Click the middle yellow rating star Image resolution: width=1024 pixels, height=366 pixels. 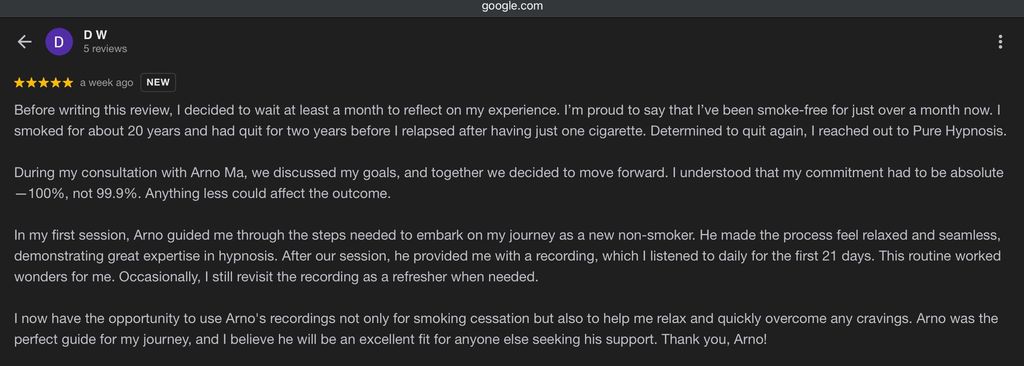43,82
